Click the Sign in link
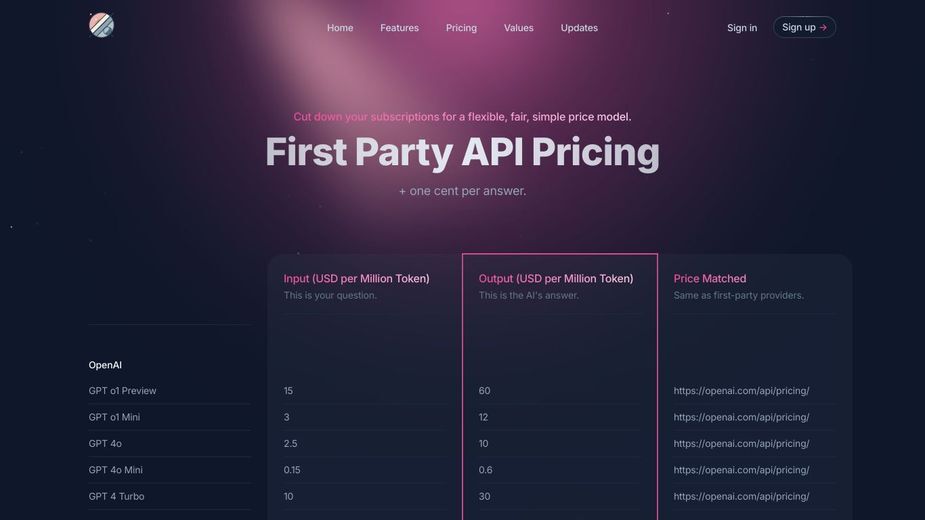925x520 pixels. [x=742, y=28]
